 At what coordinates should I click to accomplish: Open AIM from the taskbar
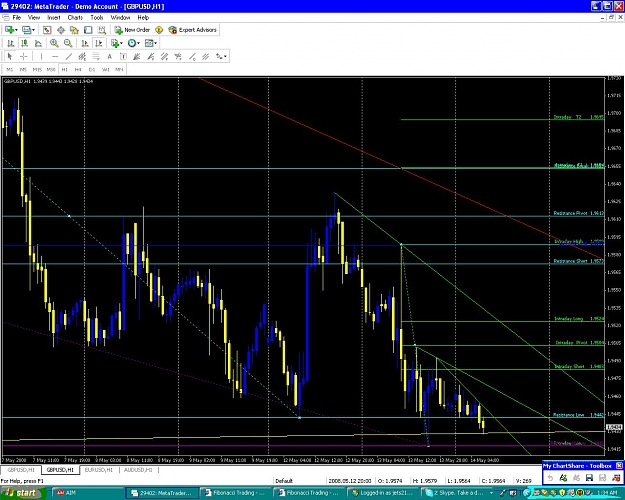click(86, 493)
